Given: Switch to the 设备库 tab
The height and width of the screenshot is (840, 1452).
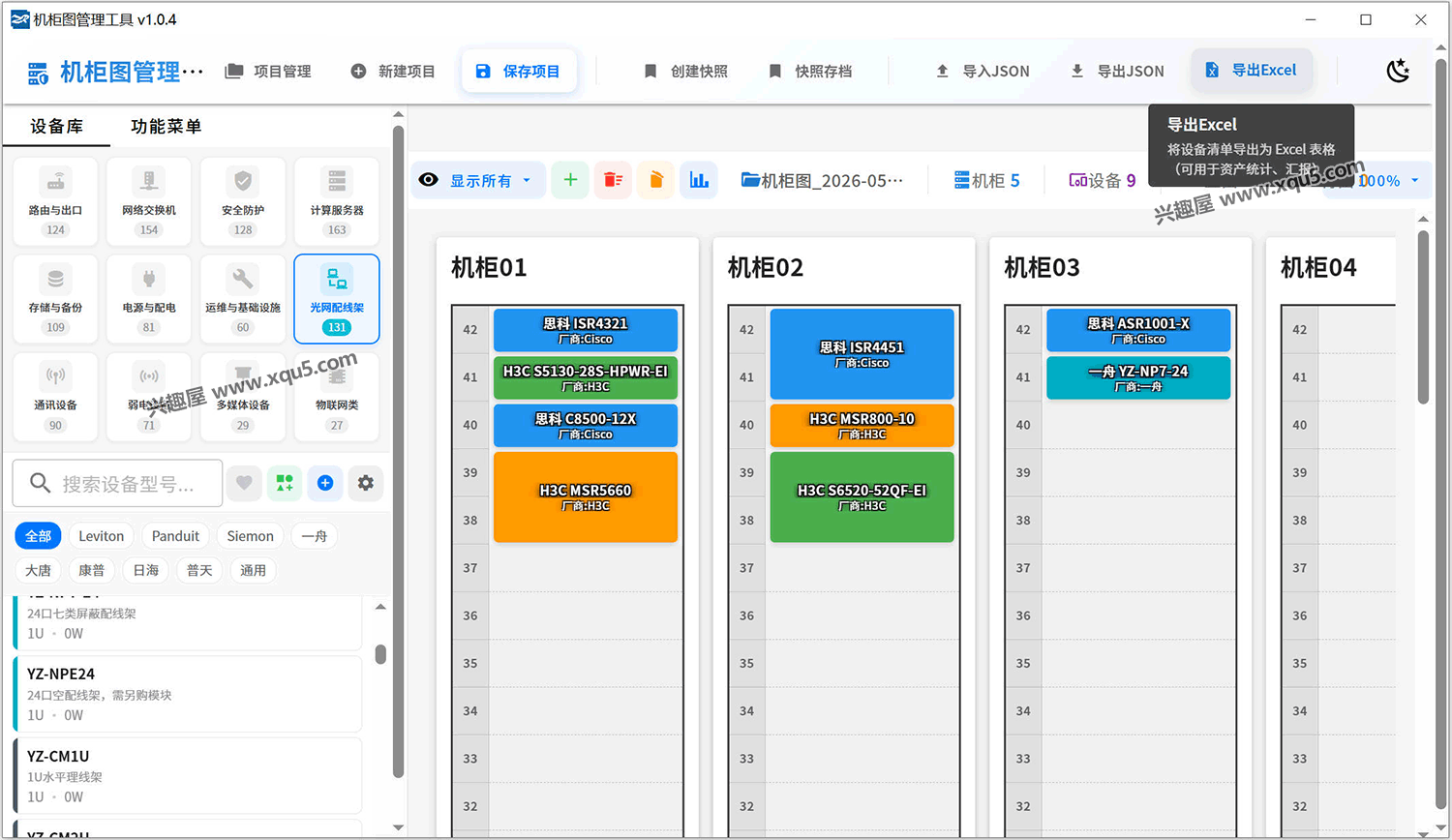Looking at the screenshot, I should 57,127.
